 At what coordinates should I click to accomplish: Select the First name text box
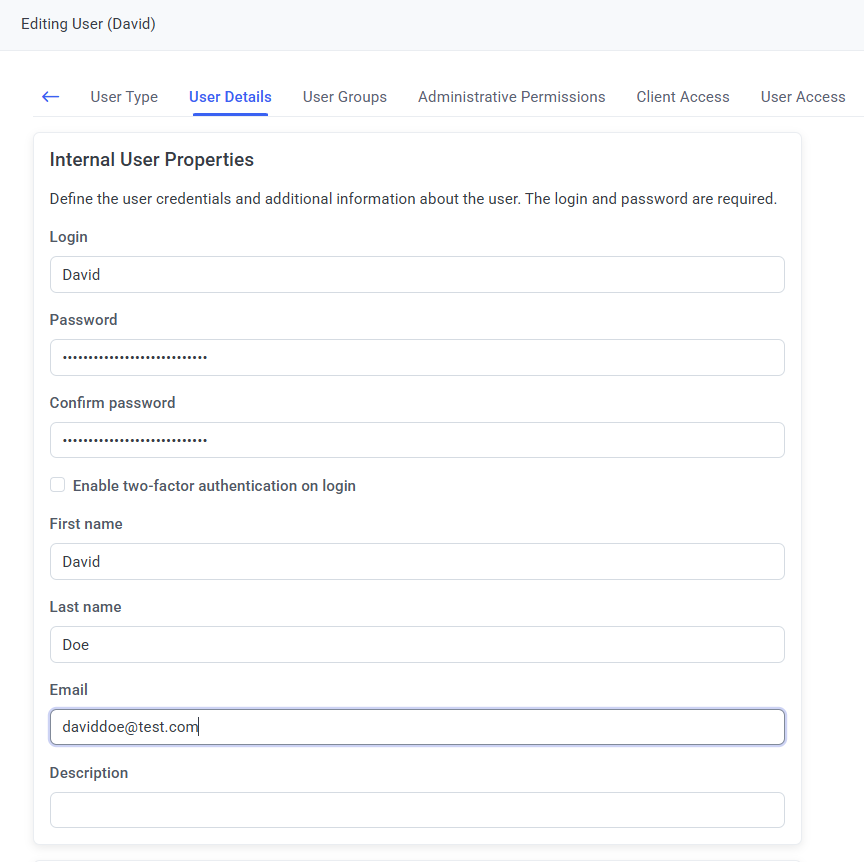[417, 562]
